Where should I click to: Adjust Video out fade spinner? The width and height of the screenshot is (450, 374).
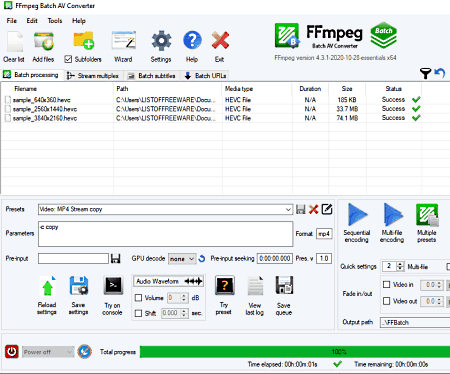coord(439,301)
